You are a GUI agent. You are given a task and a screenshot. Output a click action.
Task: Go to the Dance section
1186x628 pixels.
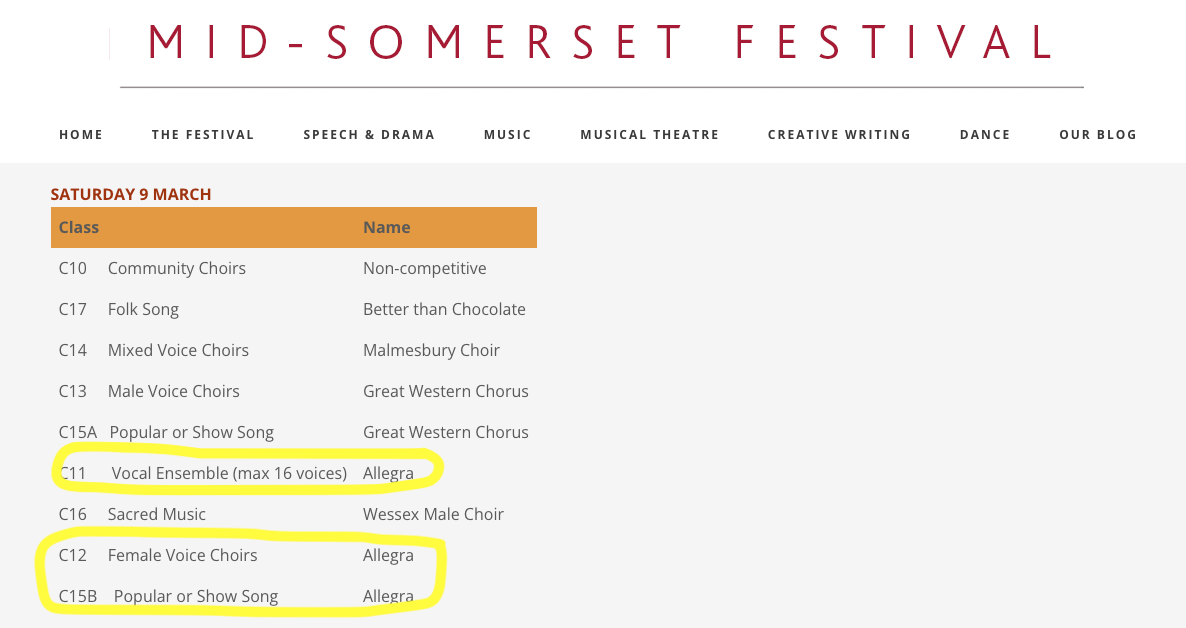[985, 135]
